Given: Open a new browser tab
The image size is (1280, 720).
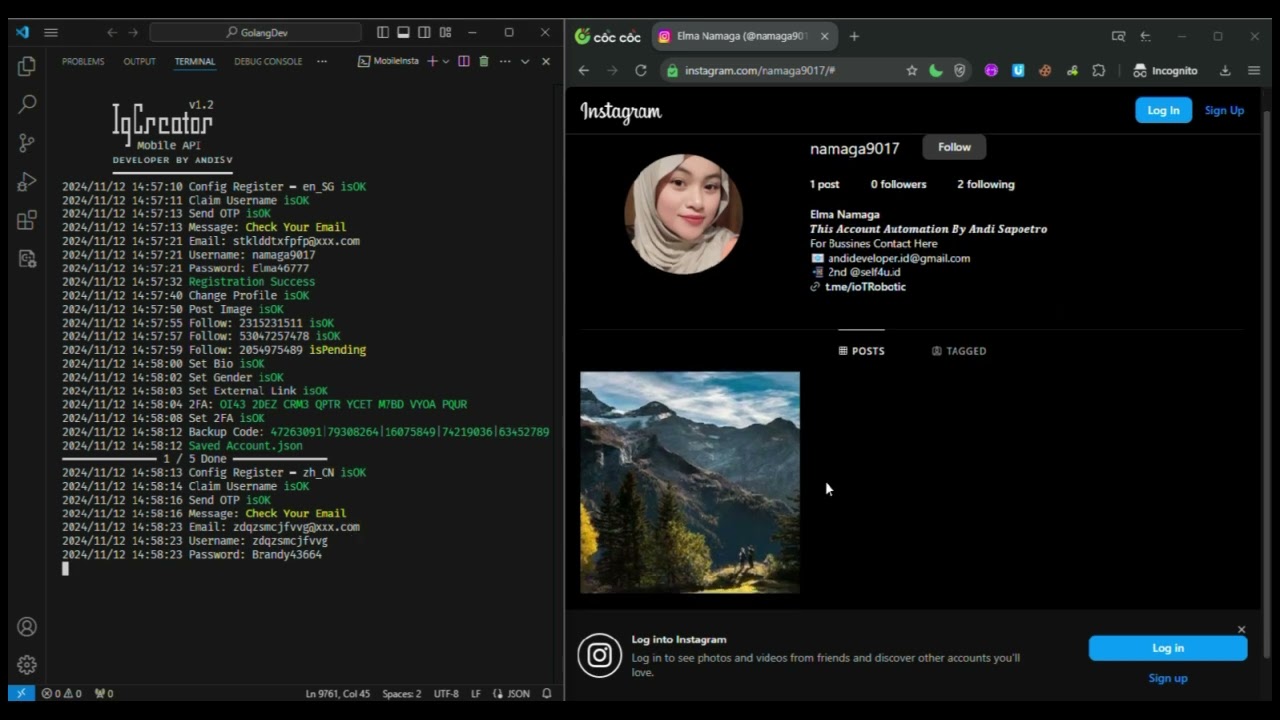Looking at the screenshot, I should (x=854, y=36).
